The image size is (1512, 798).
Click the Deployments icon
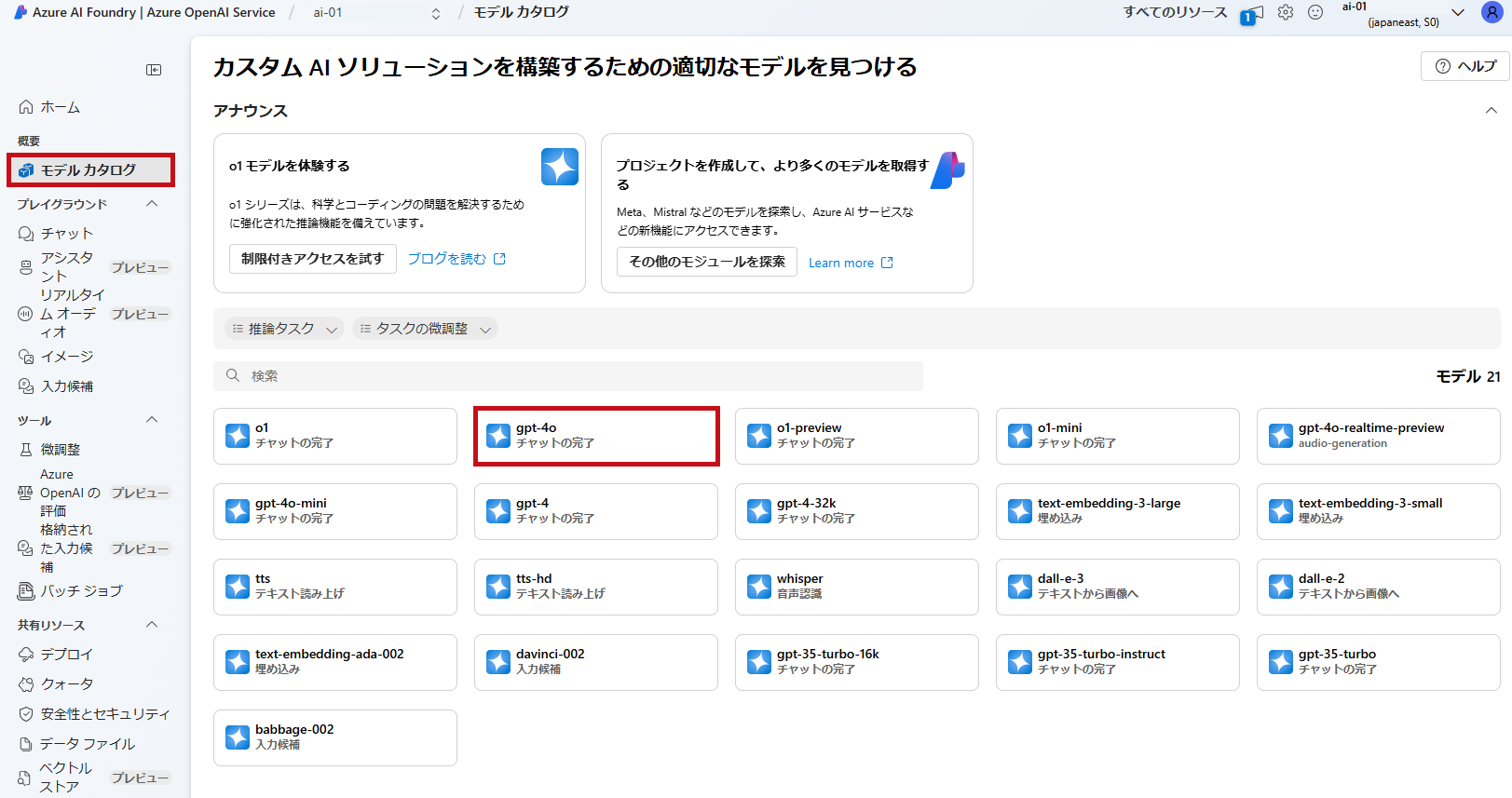point(26,655)
